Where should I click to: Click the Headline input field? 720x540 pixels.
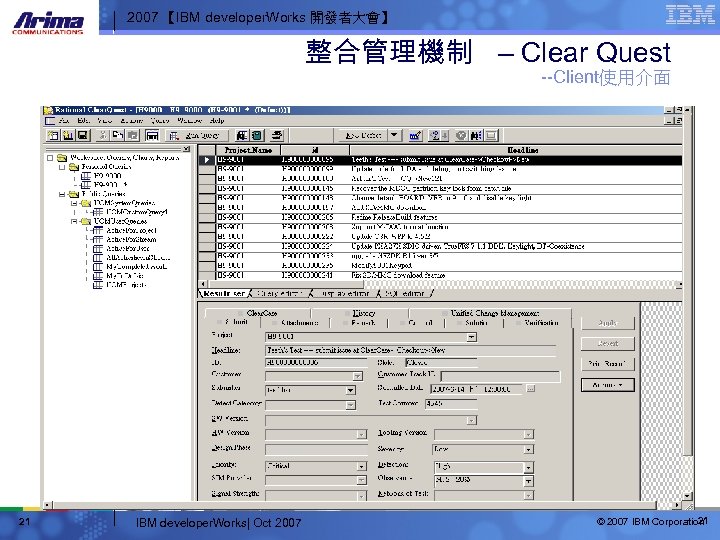(410, 350)
